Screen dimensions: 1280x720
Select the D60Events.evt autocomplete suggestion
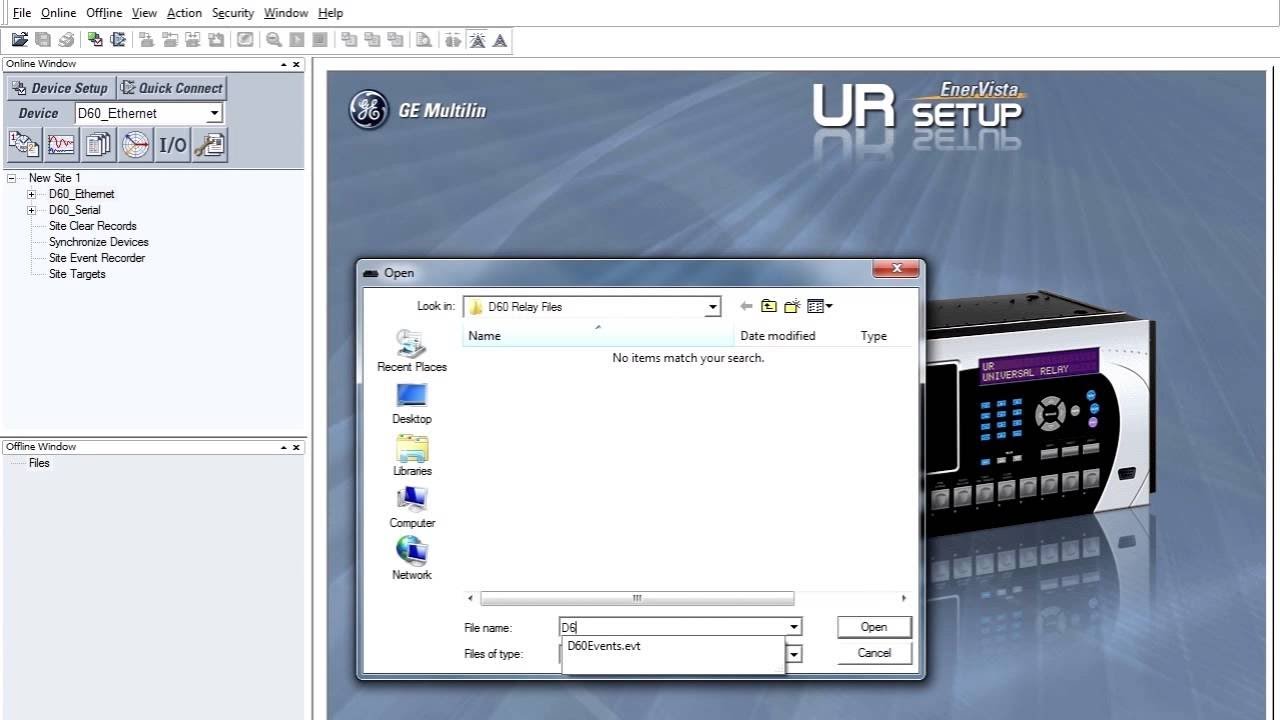click(x=604, y=646)
